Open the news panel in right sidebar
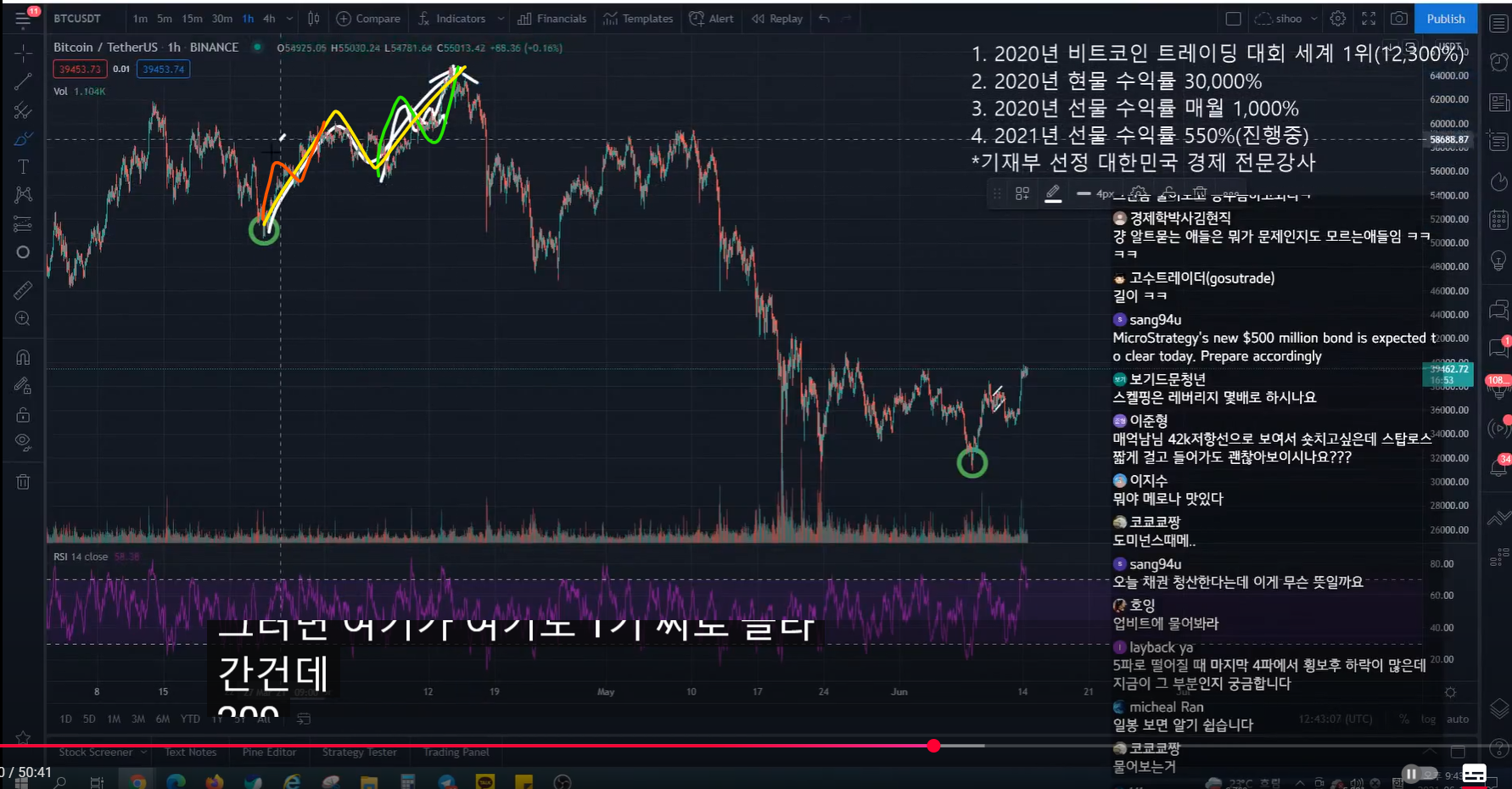 click(1499, 103)
